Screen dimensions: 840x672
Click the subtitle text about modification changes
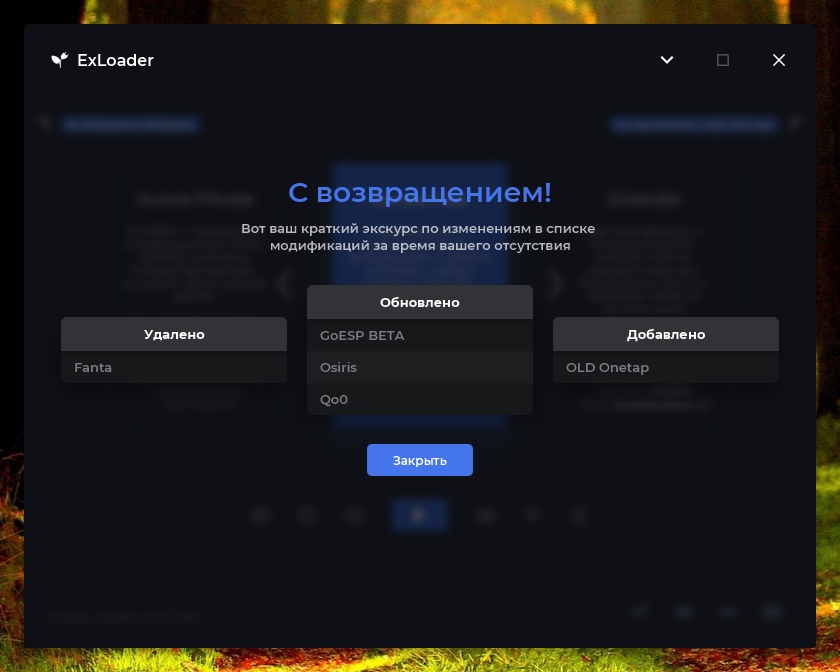(x=418, y=237)
